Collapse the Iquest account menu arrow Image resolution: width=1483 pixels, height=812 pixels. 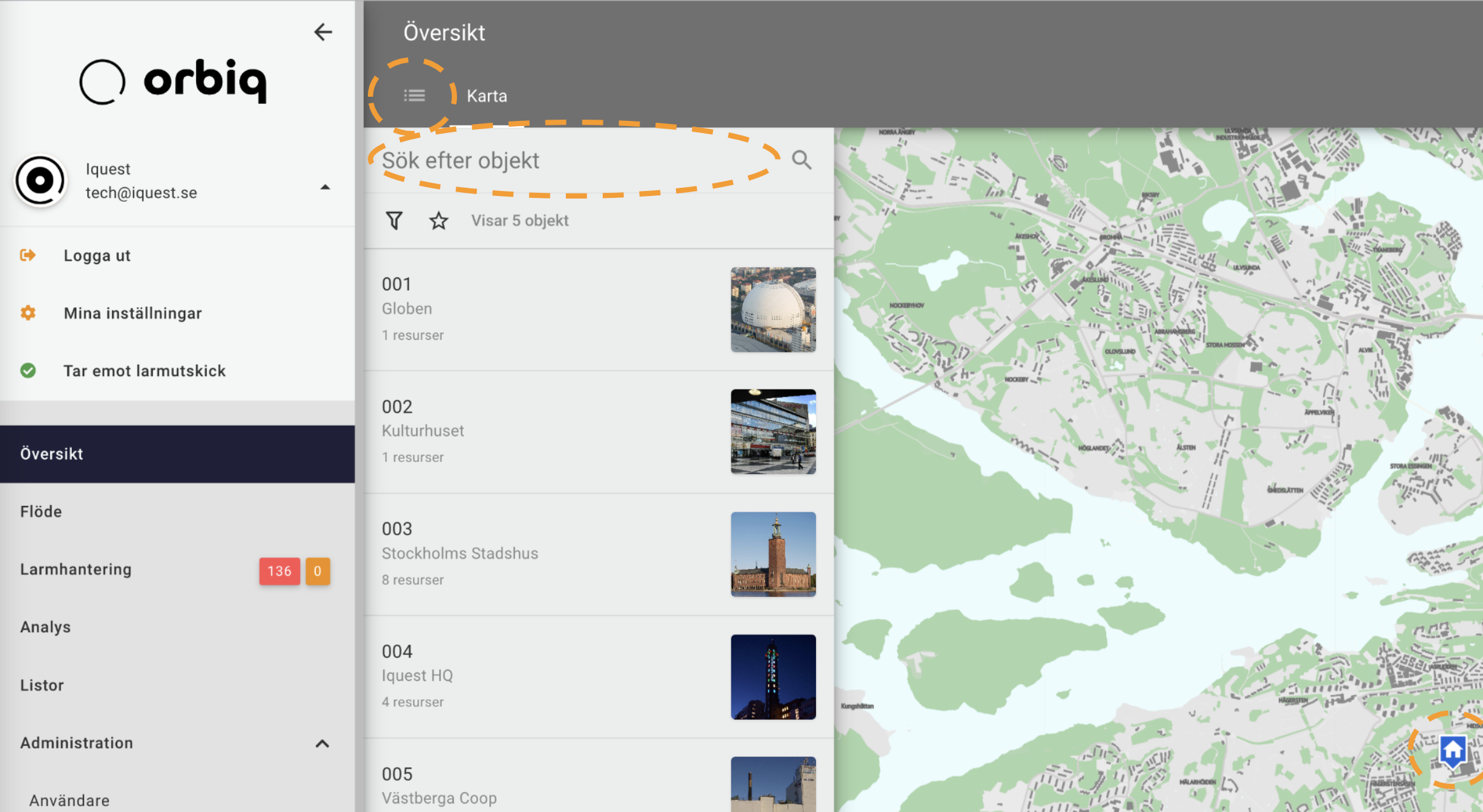[325, 187]
